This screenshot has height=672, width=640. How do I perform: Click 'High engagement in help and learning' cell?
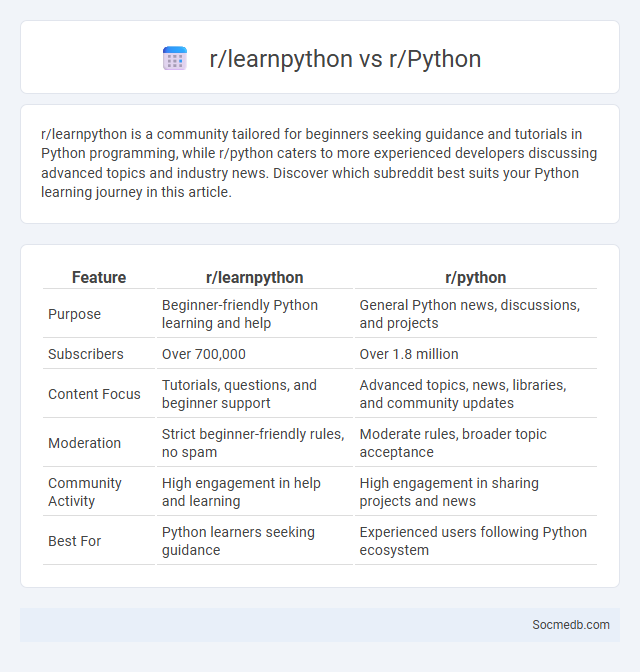[x=255, y=492]
